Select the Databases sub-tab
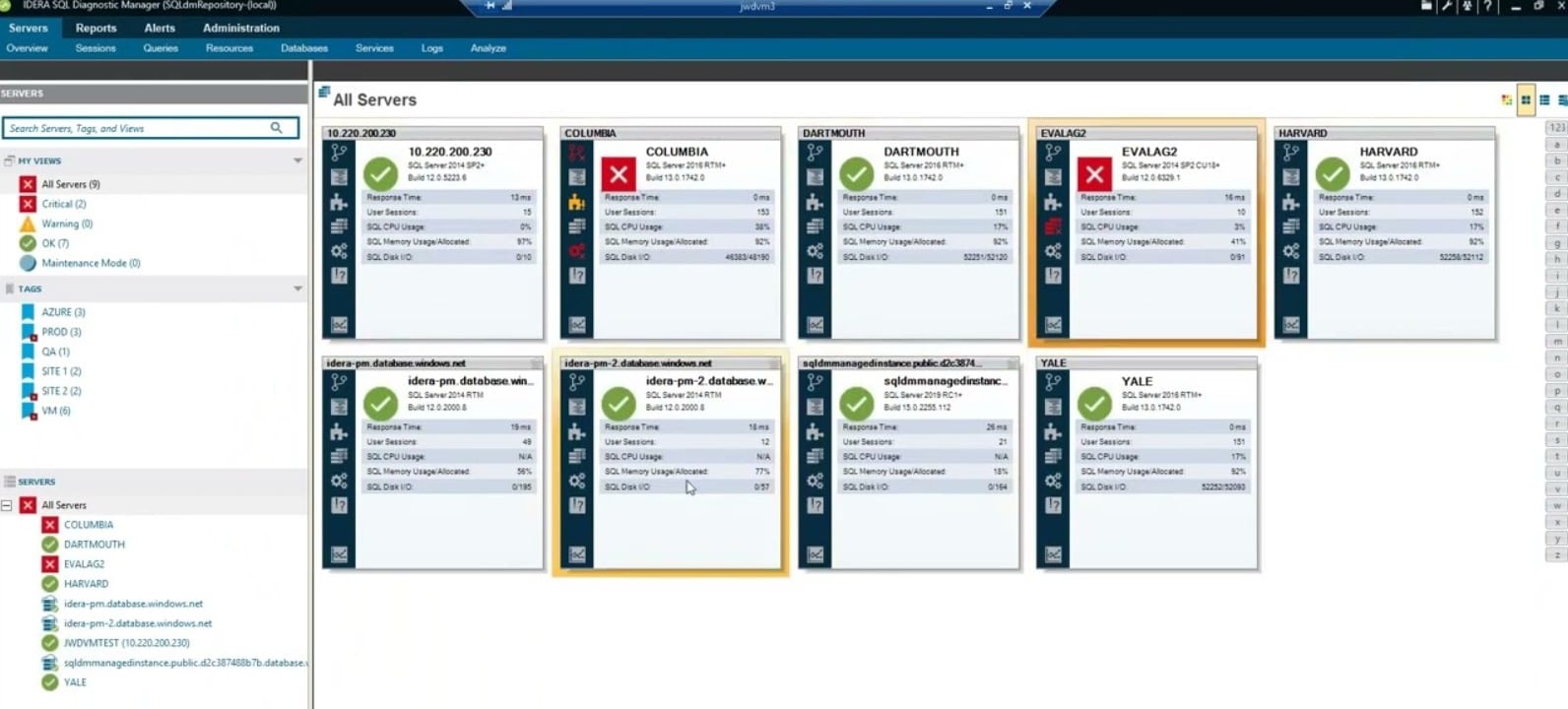This screenshot has width=1568, height=709. click(304, 48)
